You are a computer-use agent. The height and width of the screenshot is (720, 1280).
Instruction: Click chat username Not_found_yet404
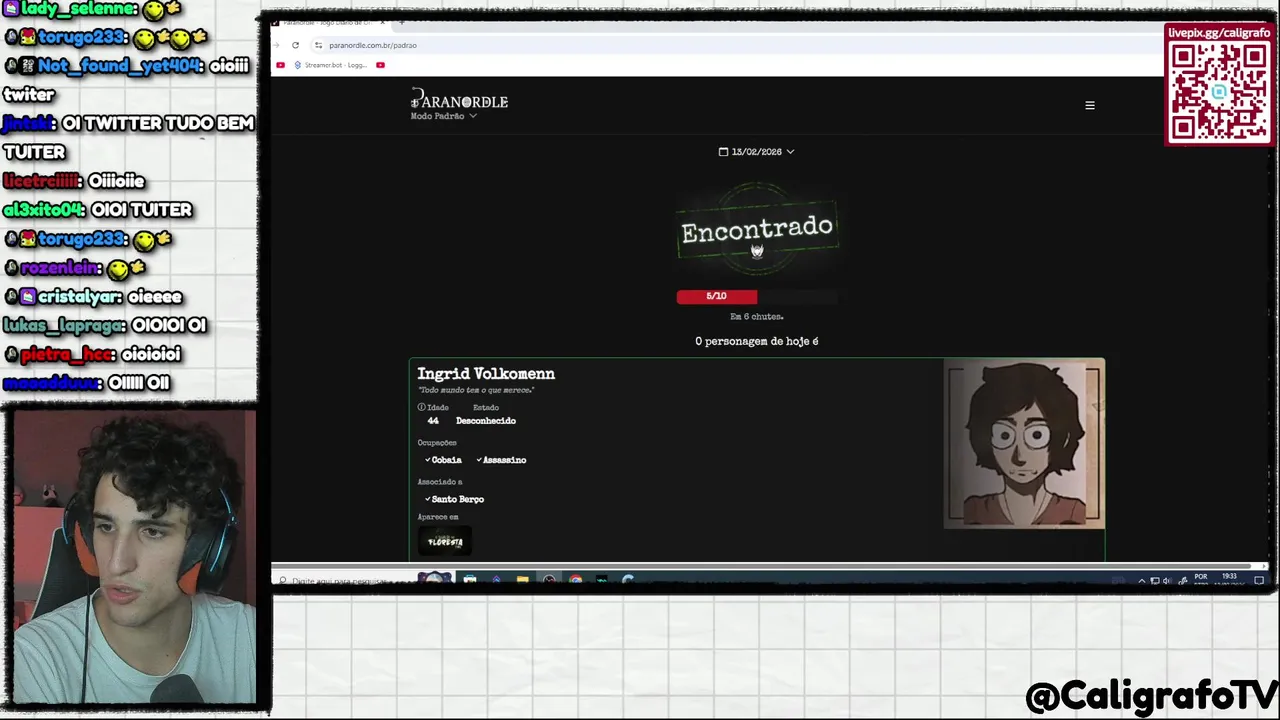point(121,66)
